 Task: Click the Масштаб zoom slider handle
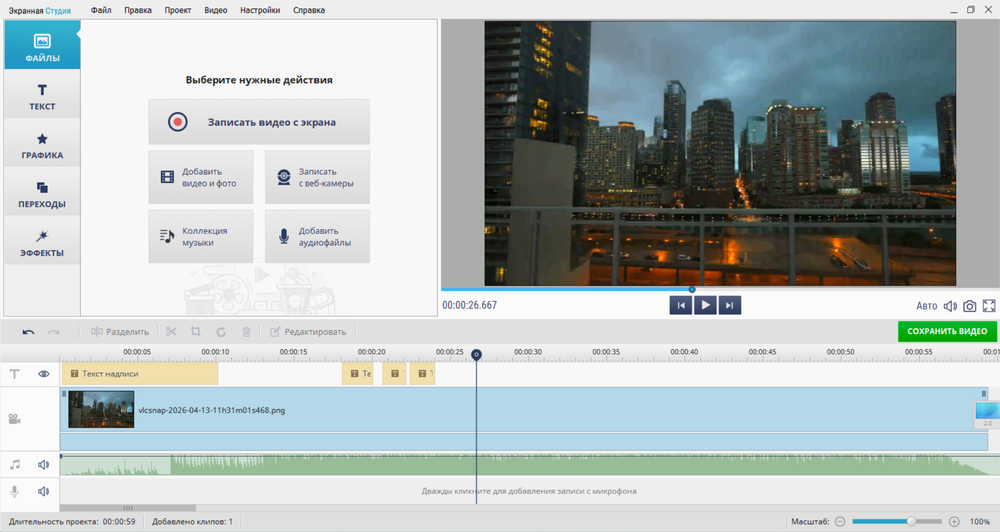click(x=911, y=521)
